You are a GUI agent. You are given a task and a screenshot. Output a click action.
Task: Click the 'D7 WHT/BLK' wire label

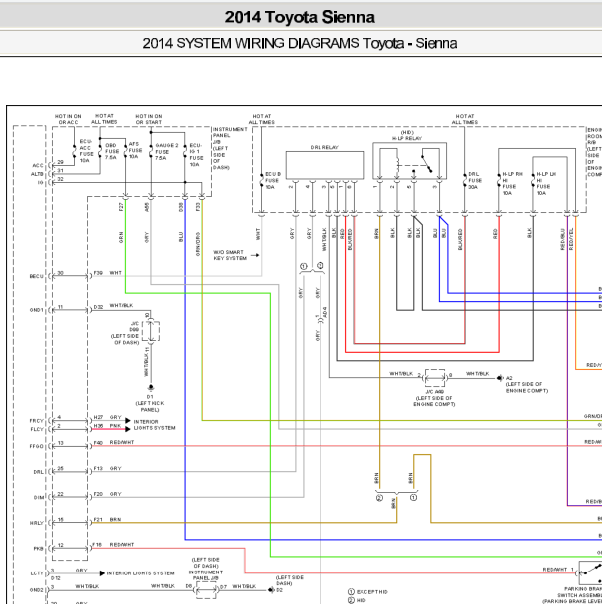[x=238, y=586]
